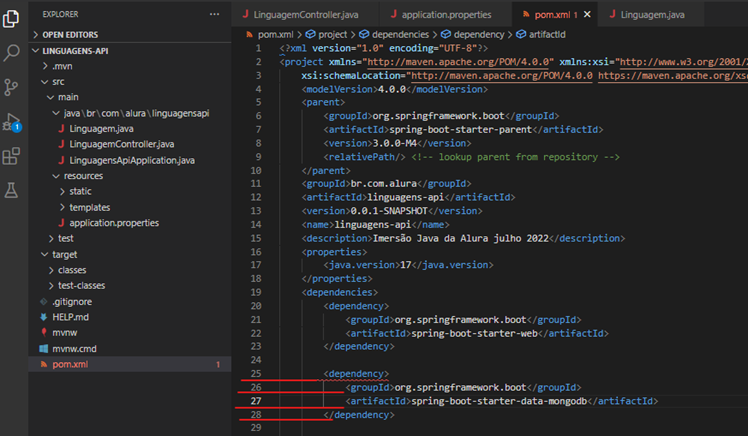Switch to the Linguagem.java tab
Viewport: 748px width, 436px height.
652,14
